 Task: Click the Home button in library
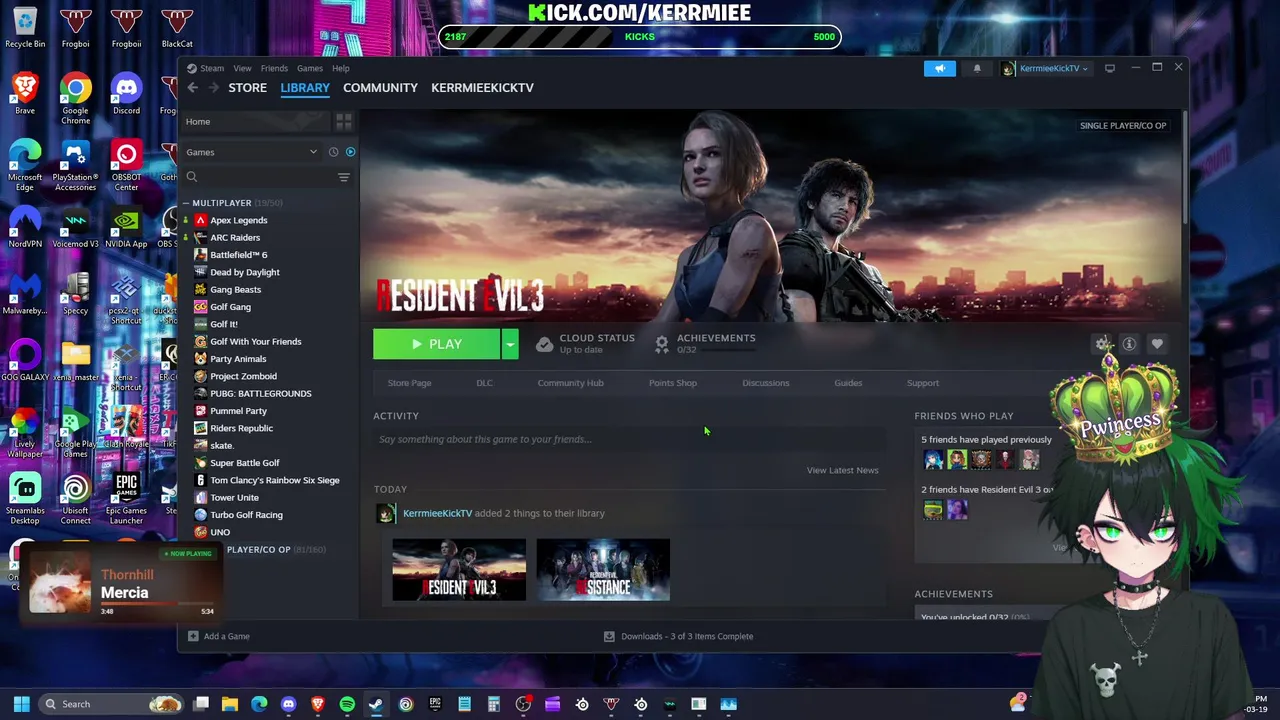[256, 121]
